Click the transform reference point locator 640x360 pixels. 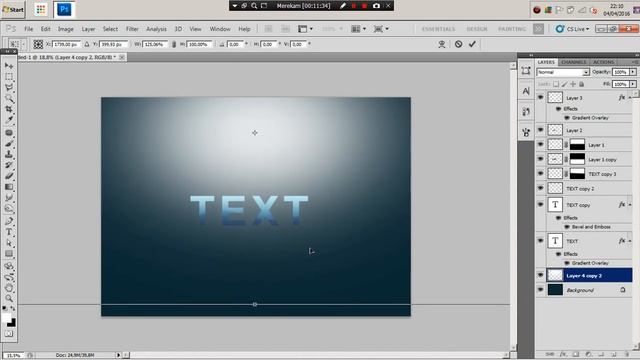(38, 44)
